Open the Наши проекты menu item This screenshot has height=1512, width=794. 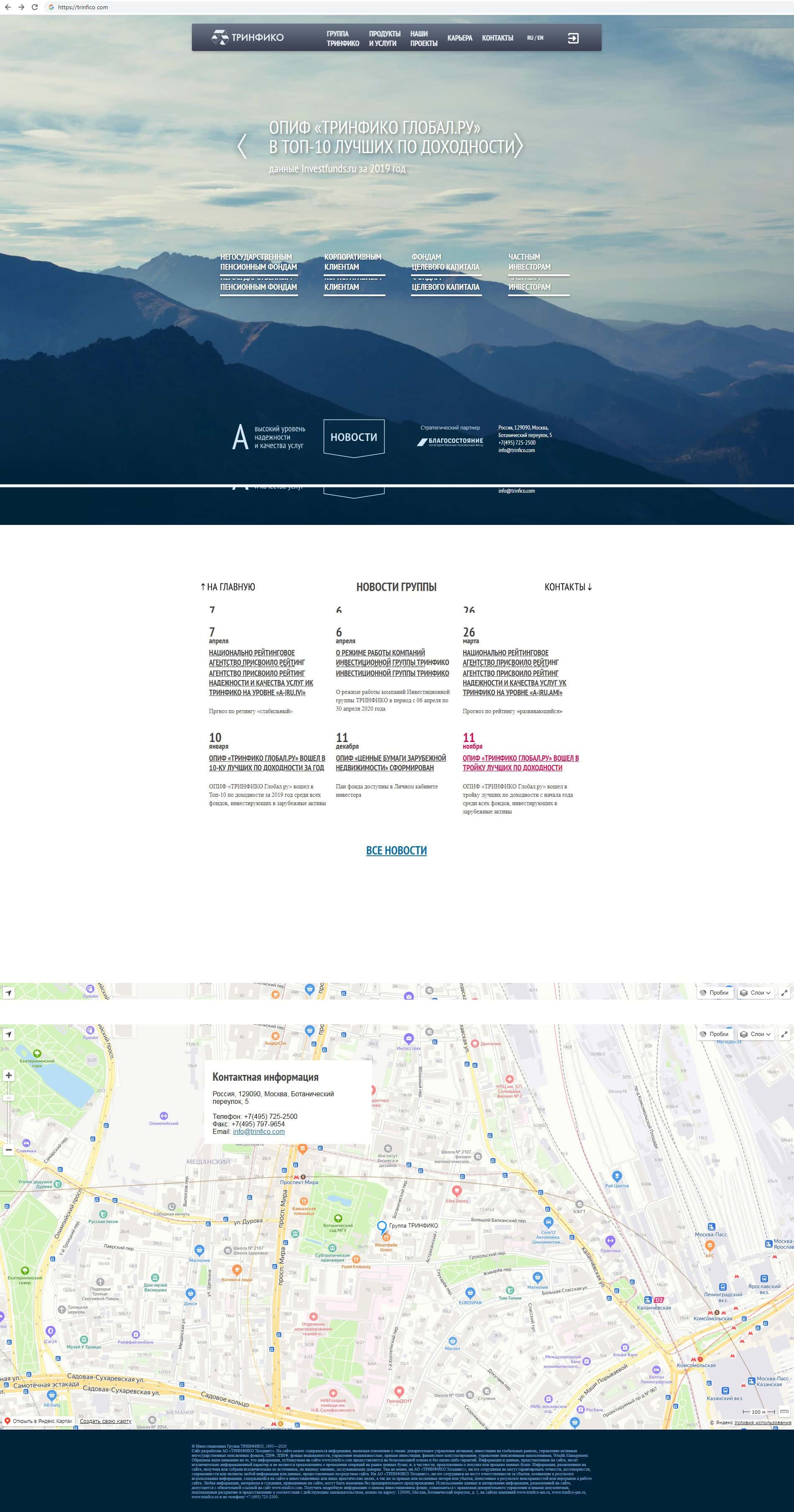424,38
